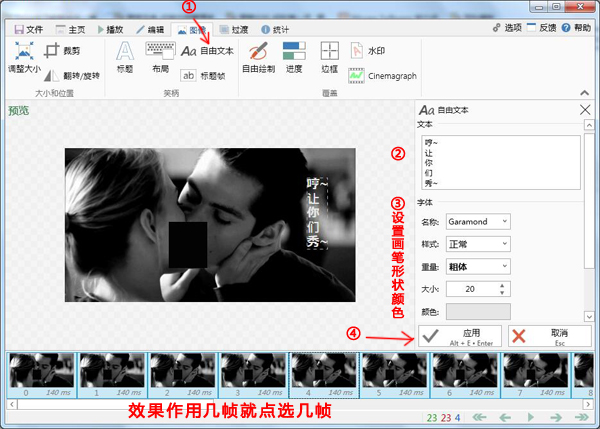Open the font 名称 dropdown showing Garamond
Screen dimensions: 600x429
coord(478,222)
